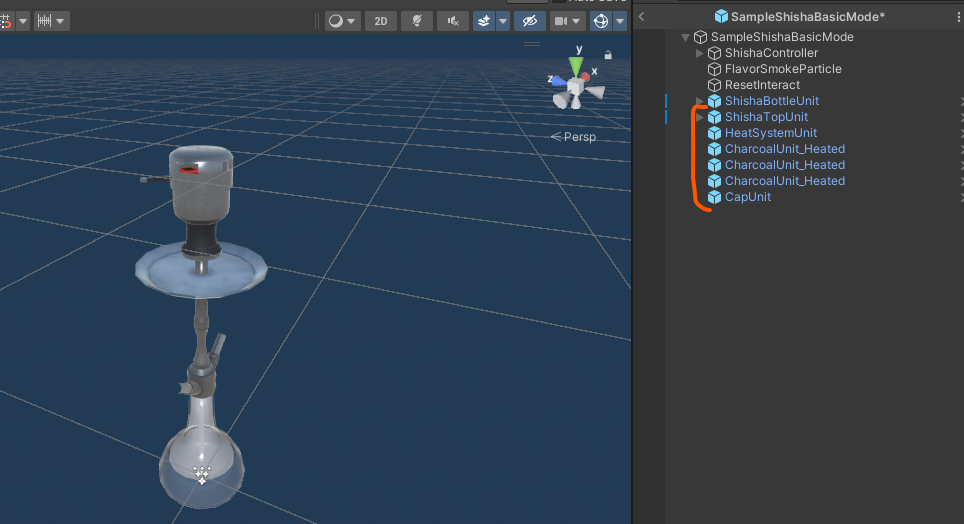Toggle scene audio mute button
The height and width of the screenshot is (524, 964).
click(453, 21)
